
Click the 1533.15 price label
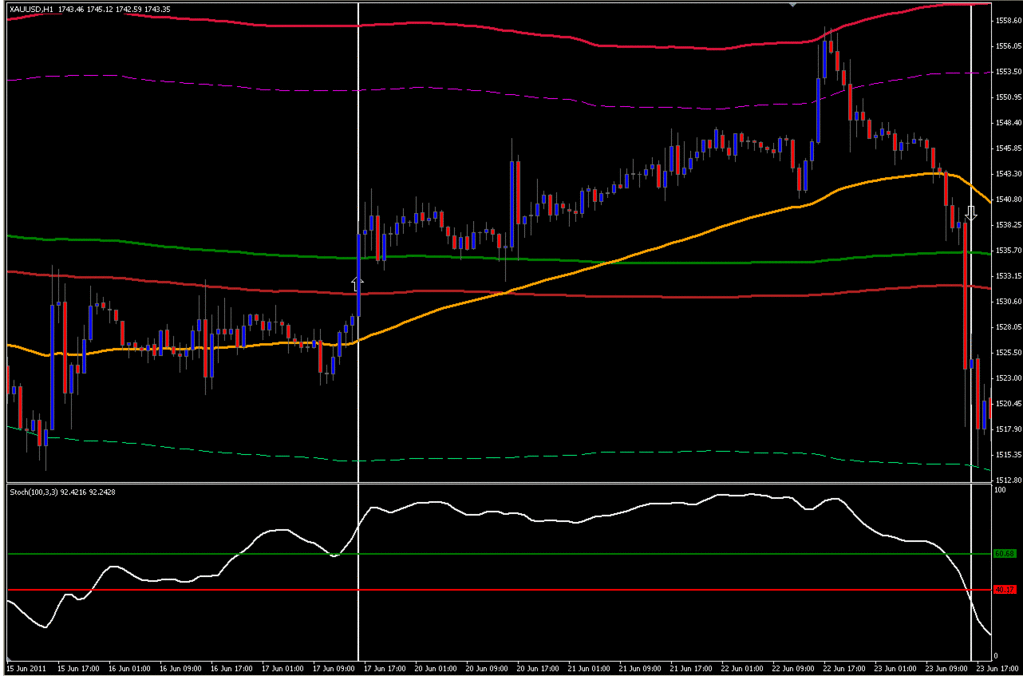[1007, 276]
